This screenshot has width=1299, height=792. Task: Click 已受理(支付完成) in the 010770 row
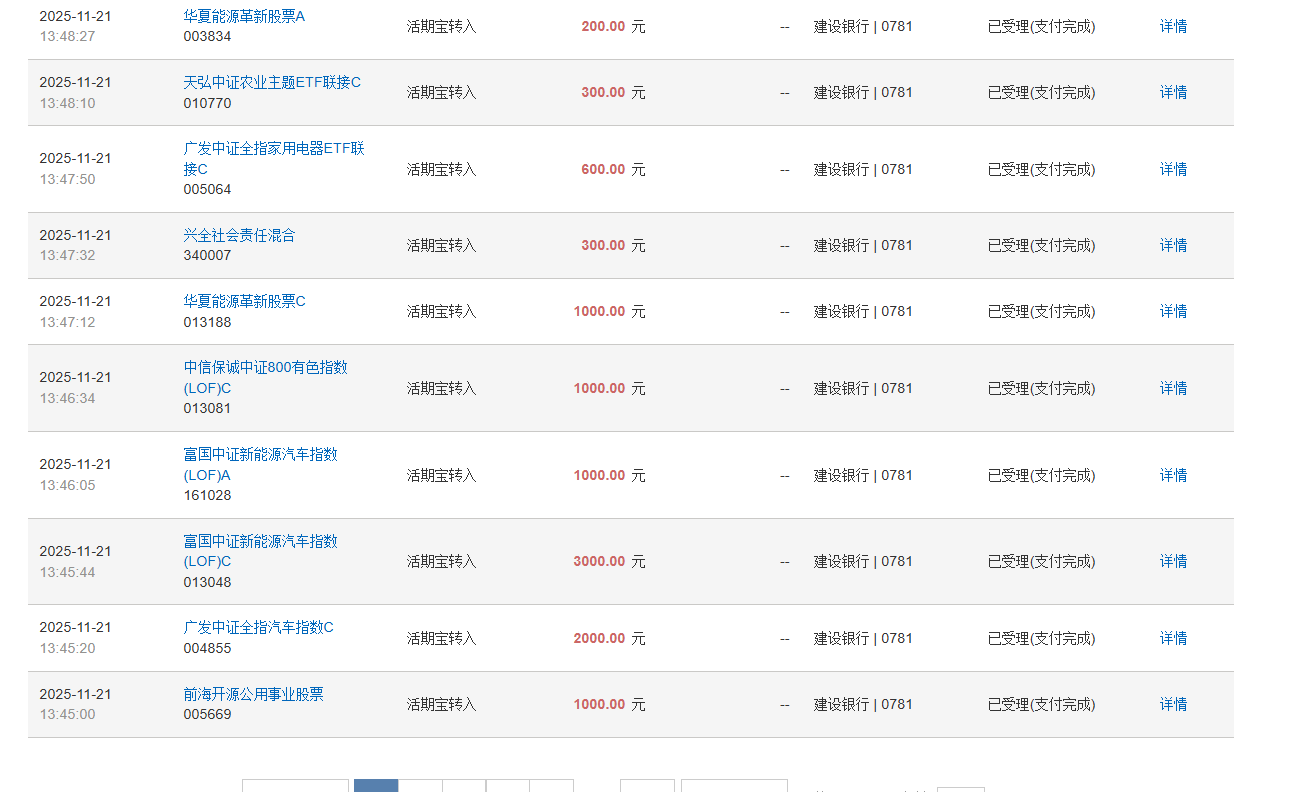(1041, 92)
